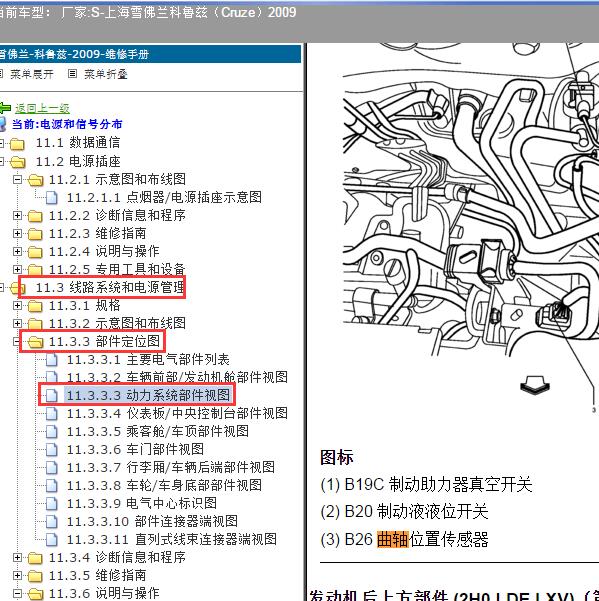Expand the 11.2.2 诊断信息和程序 node
Screen dimensions: 599x601
[x=17, y=215]
